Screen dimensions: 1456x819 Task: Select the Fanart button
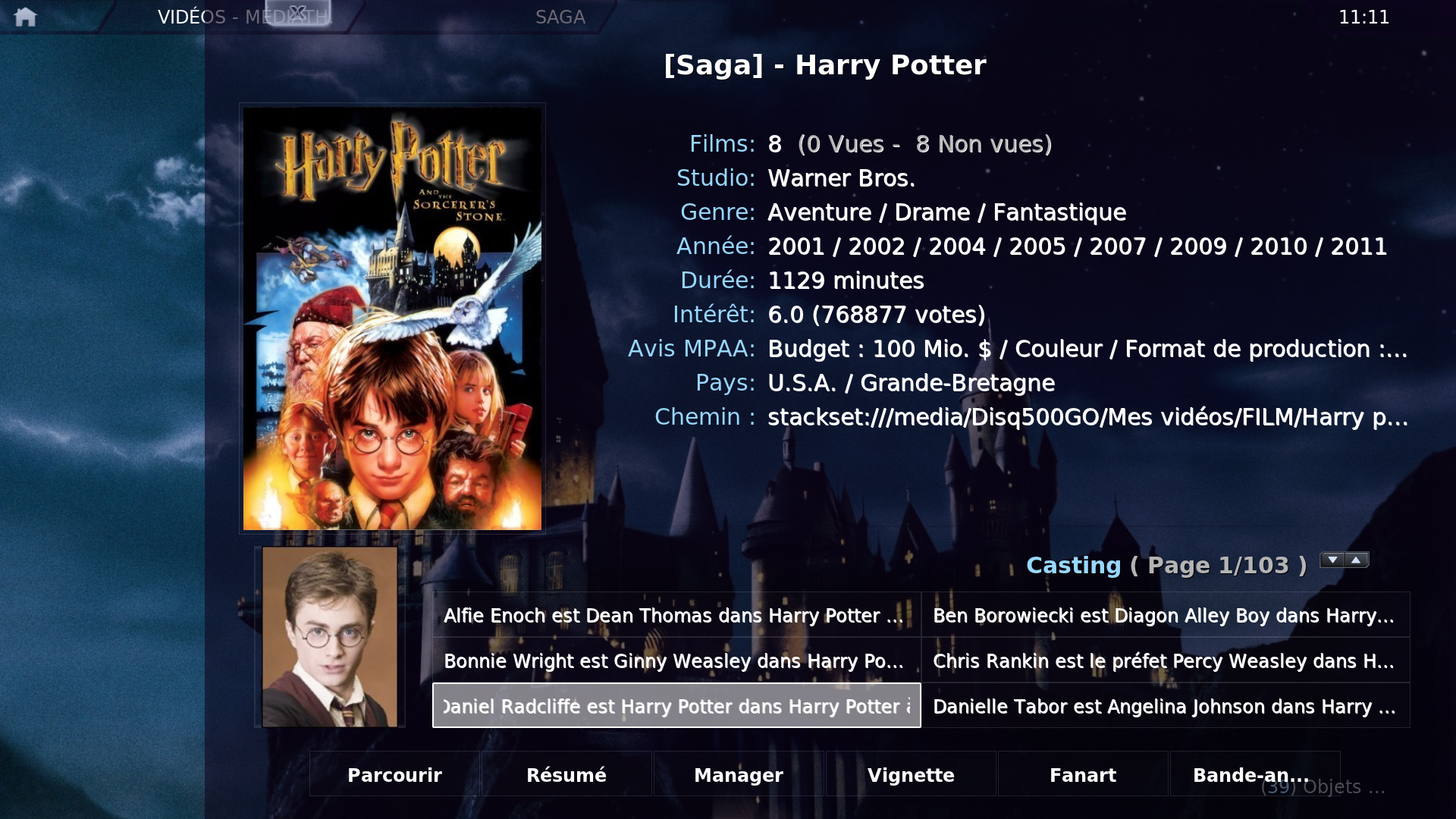coord(1083,774)
